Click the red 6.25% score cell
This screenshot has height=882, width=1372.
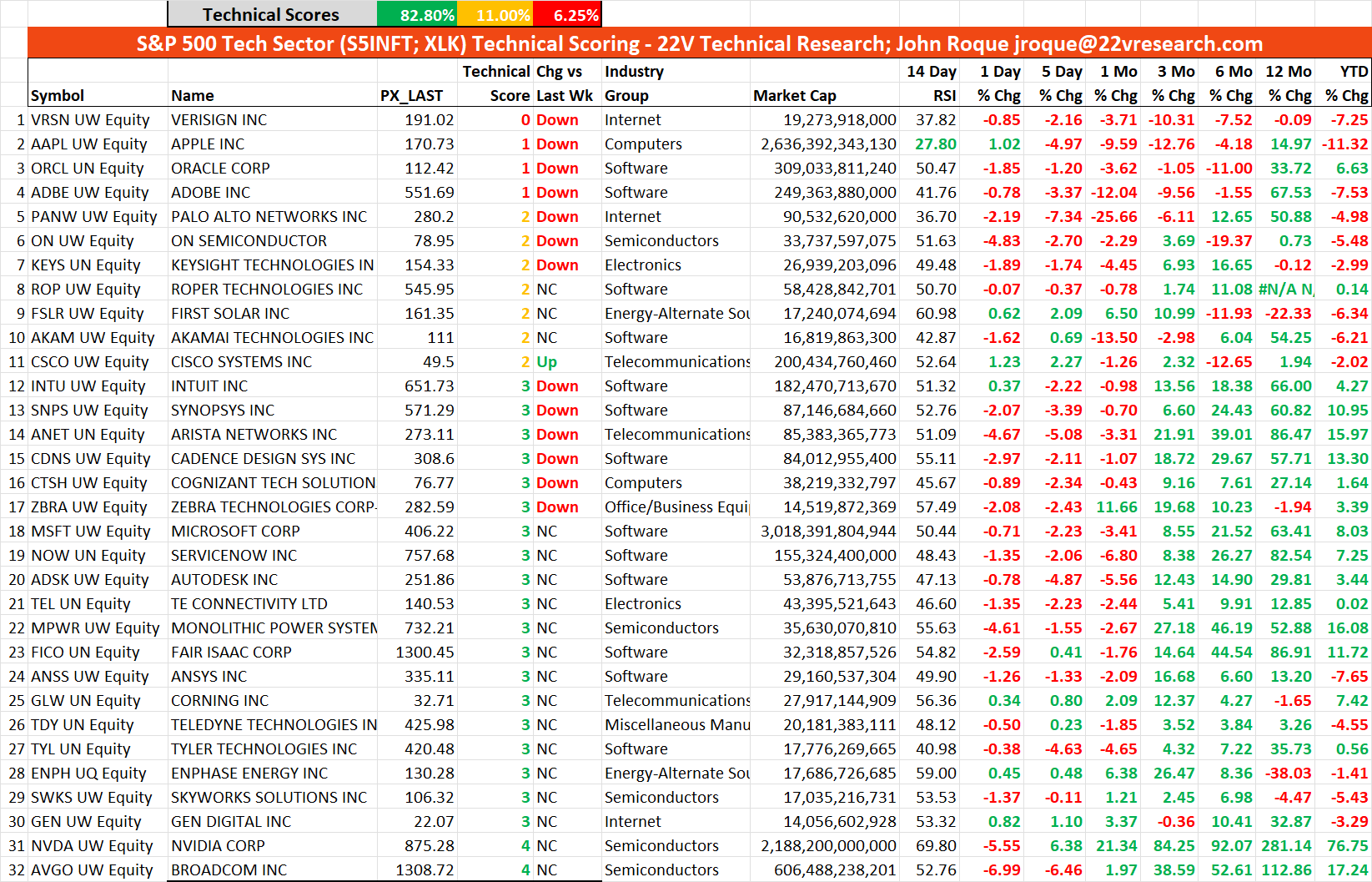(567, 14)
